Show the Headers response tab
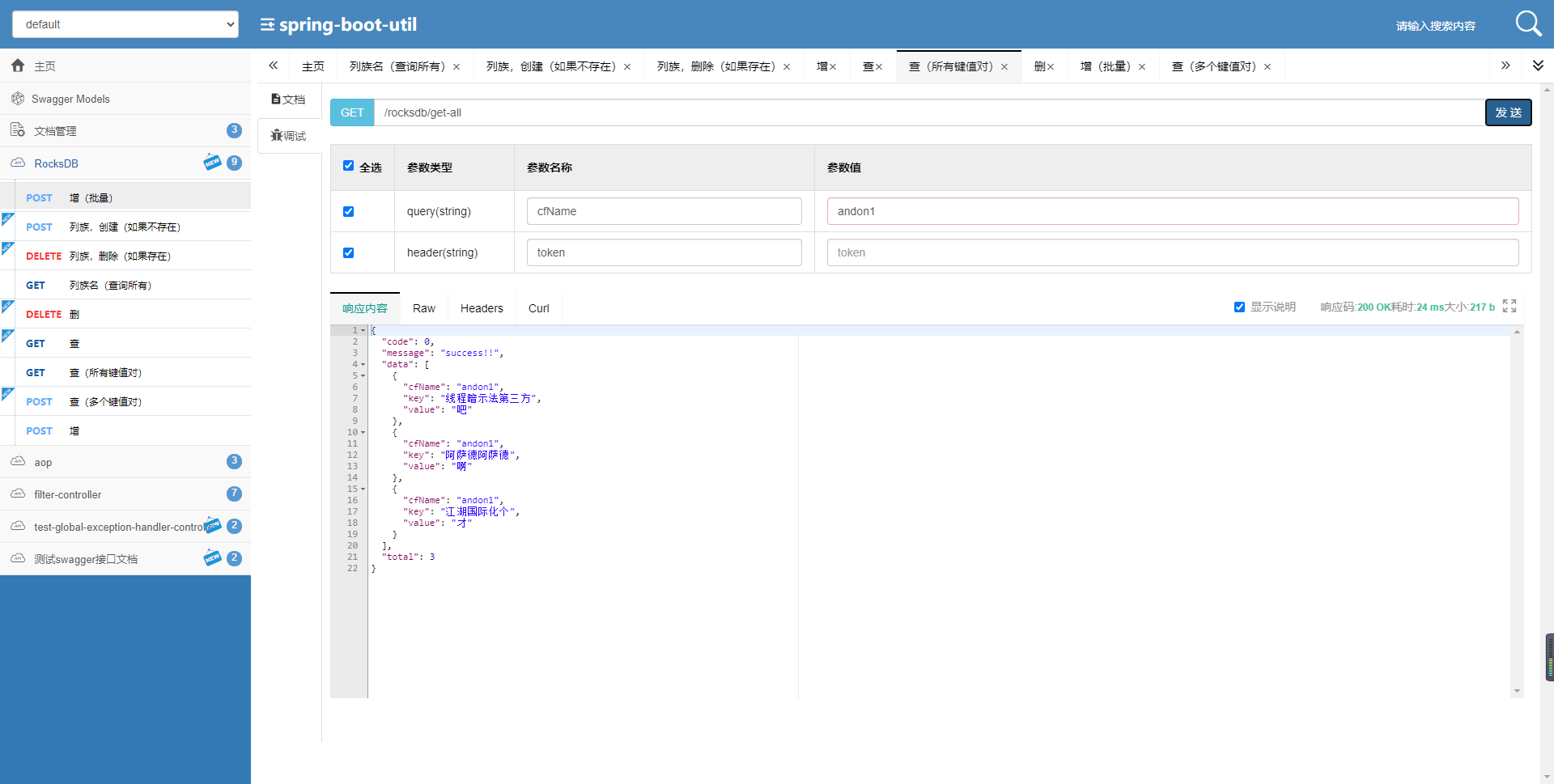The height and width of the screenshot is (784, 1554). 482,308
